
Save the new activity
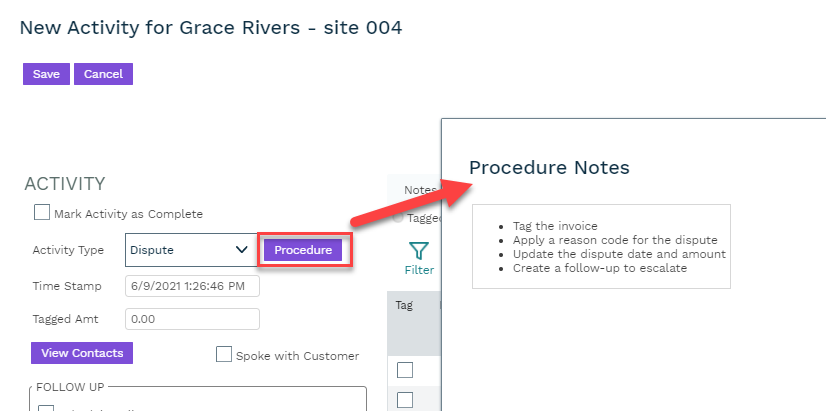pos(46,74)
